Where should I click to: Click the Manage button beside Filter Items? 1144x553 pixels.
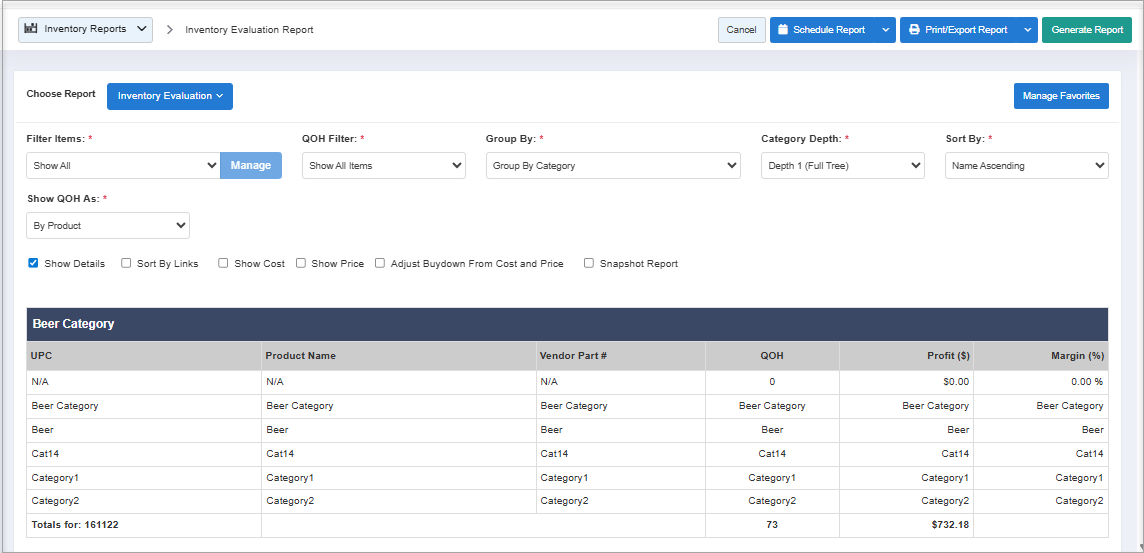pyautogui.click(x=250, y=166)
